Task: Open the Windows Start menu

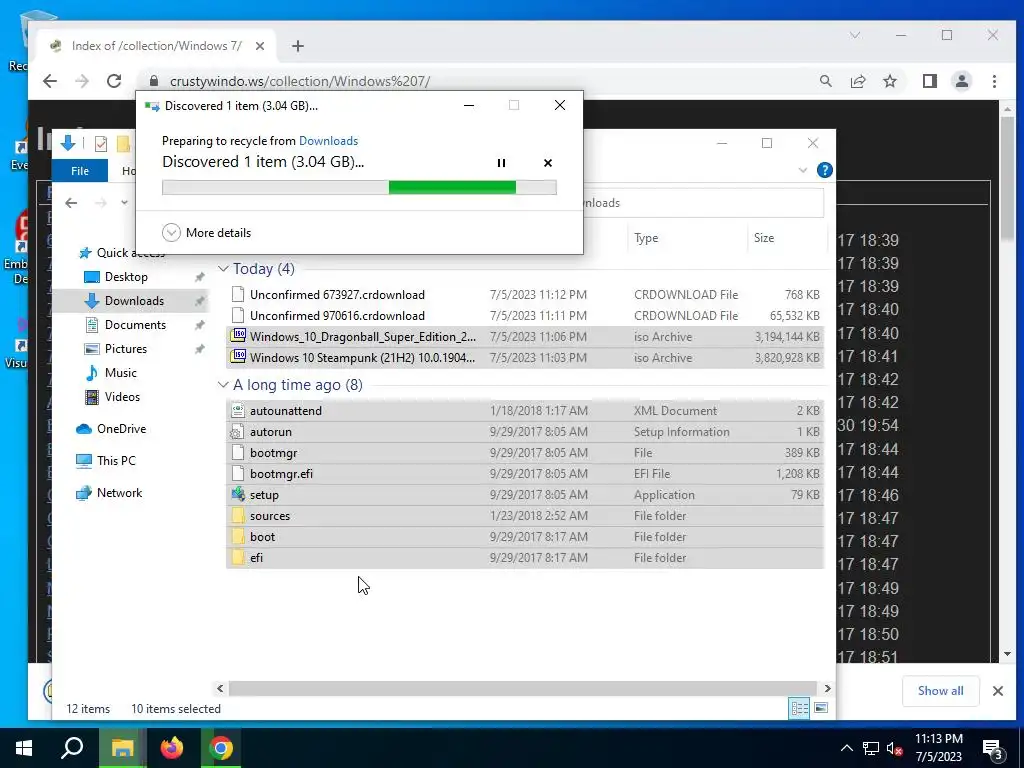Action: 24,748
